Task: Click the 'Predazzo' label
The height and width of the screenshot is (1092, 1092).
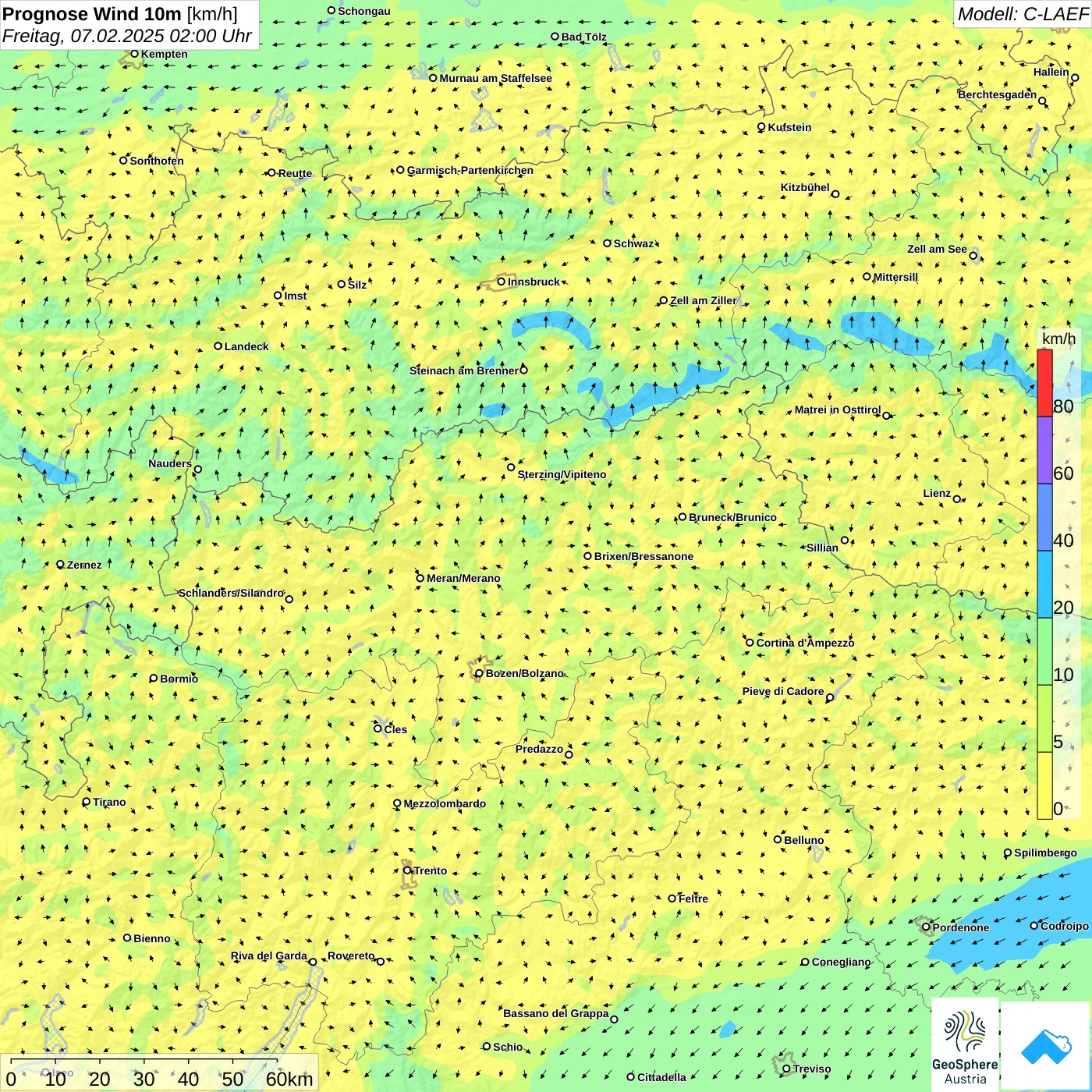Action: coord(539,749)
